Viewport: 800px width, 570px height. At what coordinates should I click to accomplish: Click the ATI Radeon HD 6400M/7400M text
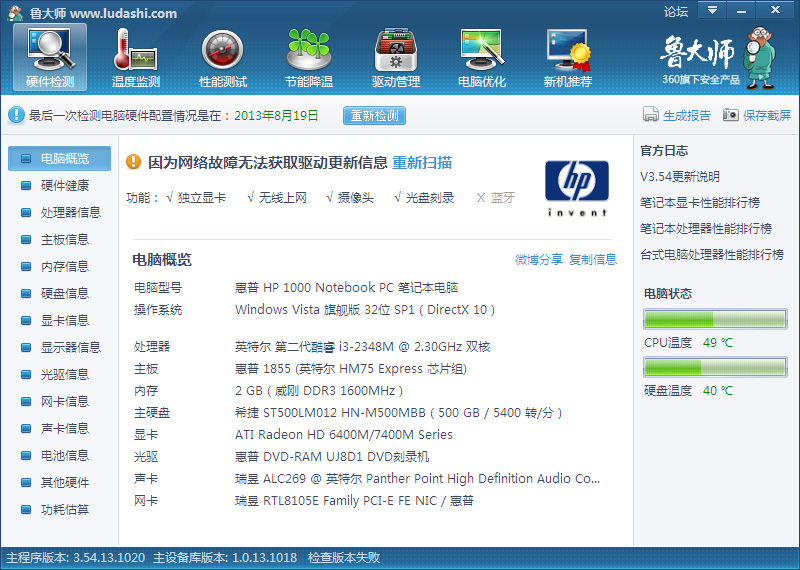[344, 435]
